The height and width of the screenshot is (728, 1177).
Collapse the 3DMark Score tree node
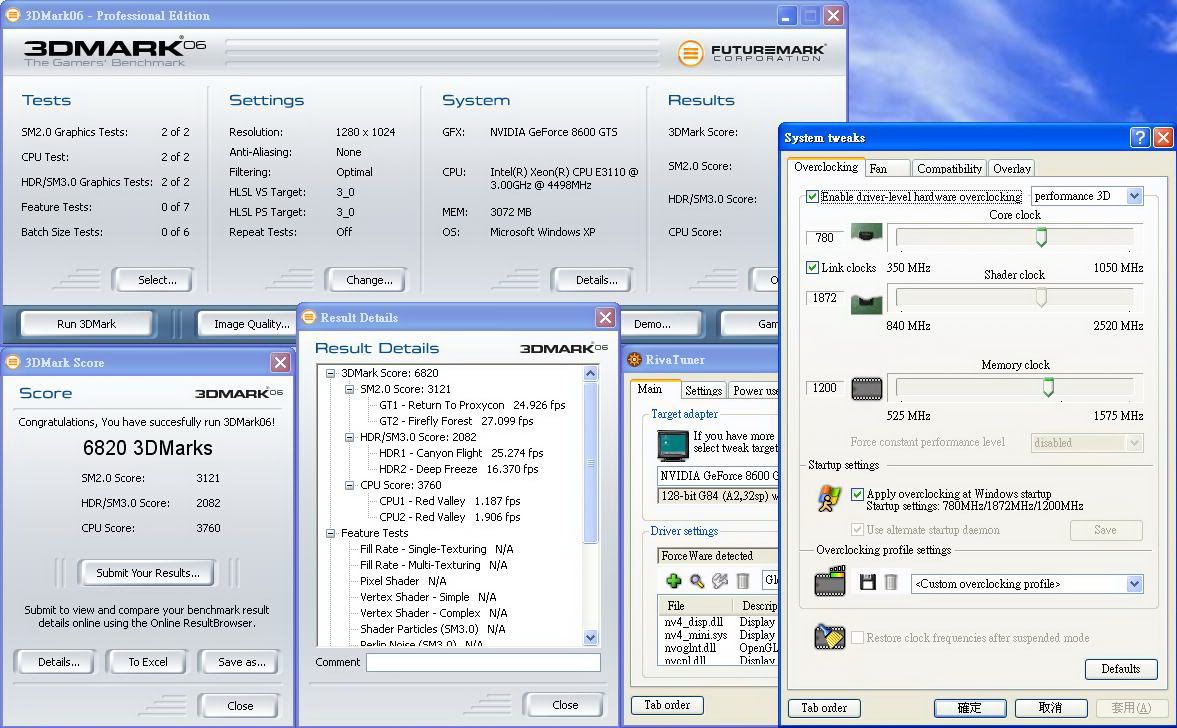pos(331,373)
